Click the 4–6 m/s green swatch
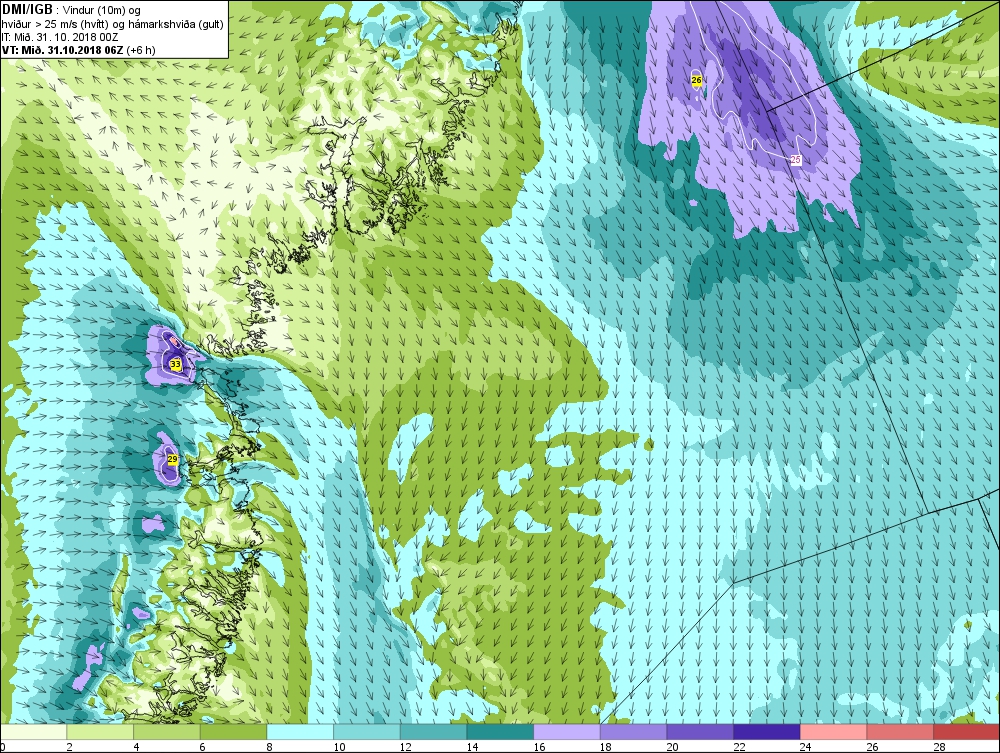Screen dimensions: 1000x753 (166, 732)
